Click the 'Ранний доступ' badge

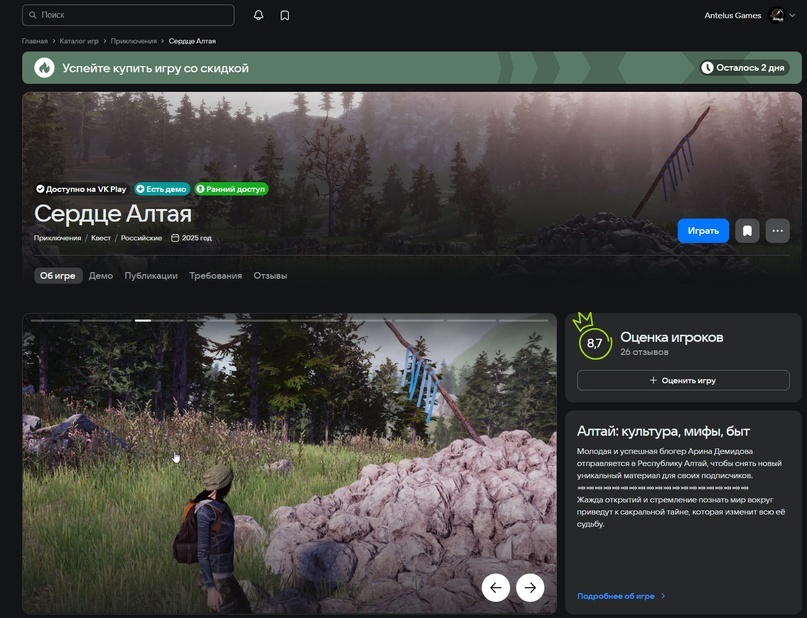click(231, 189)
